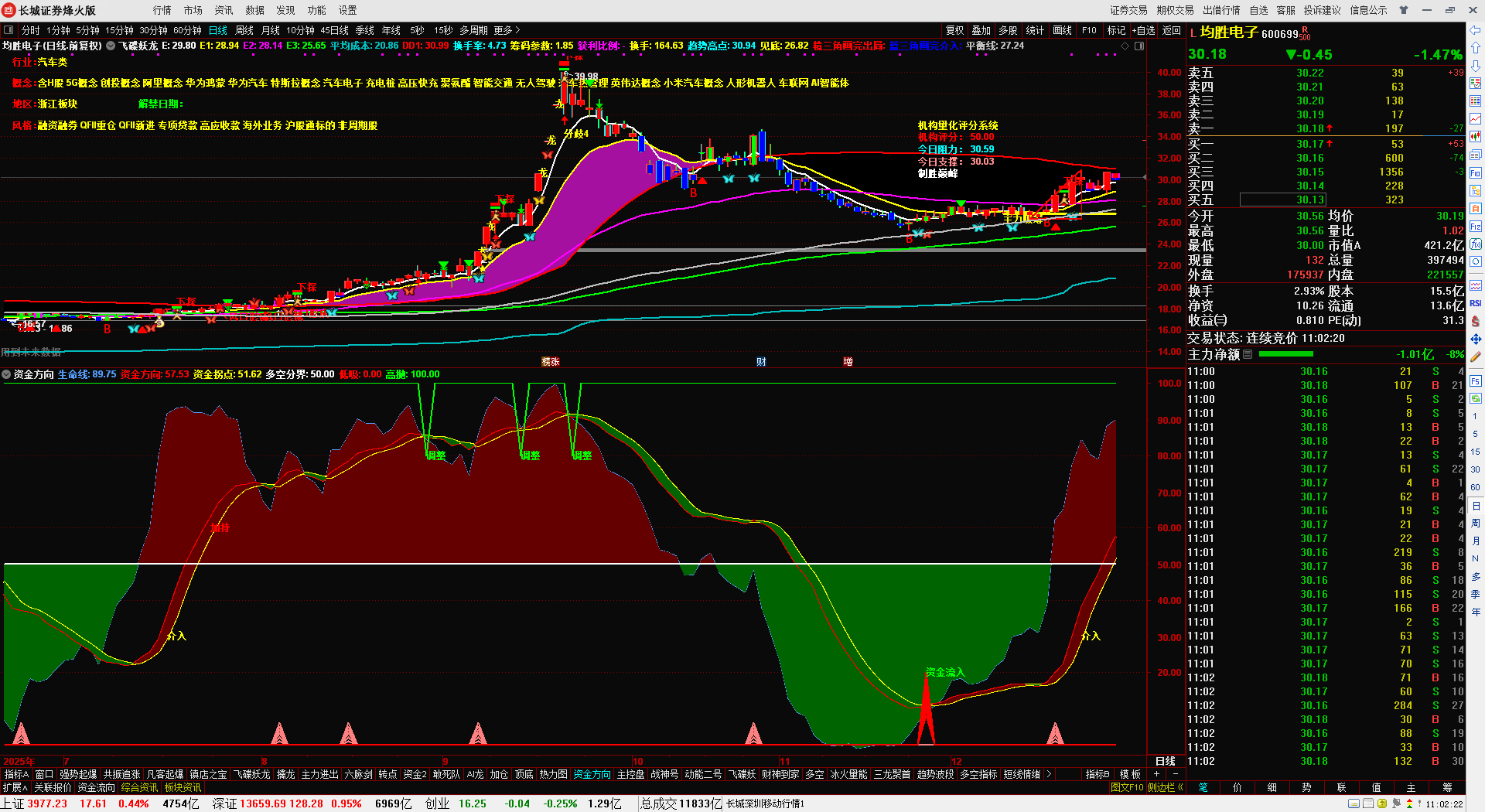Click the diamond icon above price axis
Viewport: 1485px width, 812px height.
pos(1125,46)
